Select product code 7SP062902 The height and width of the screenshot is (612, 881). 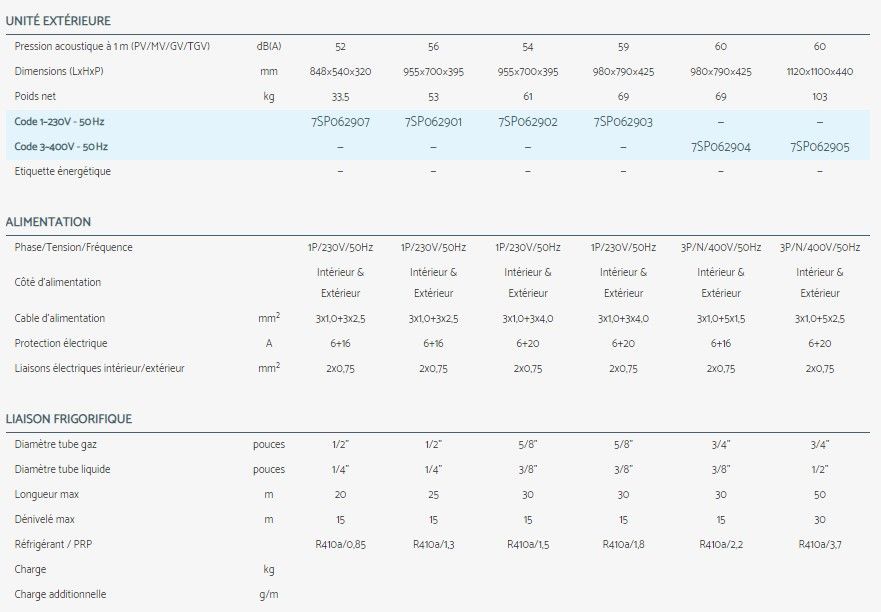point(527,122)
